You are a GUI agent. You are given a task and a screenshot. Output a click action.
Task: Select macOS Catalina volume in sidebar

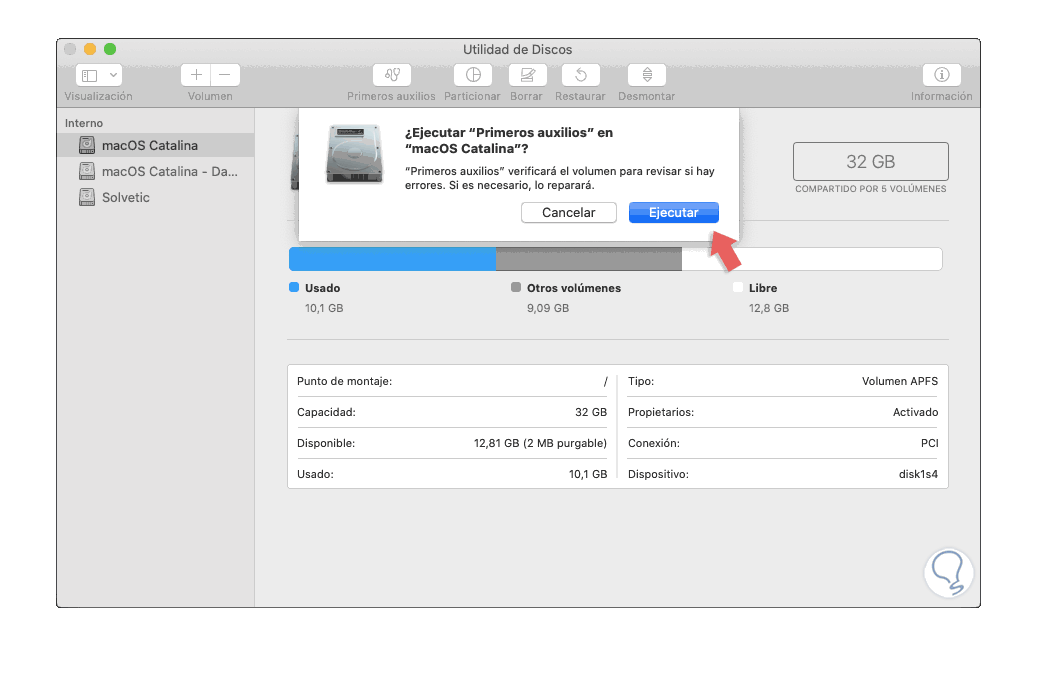[x=156, y=145]
